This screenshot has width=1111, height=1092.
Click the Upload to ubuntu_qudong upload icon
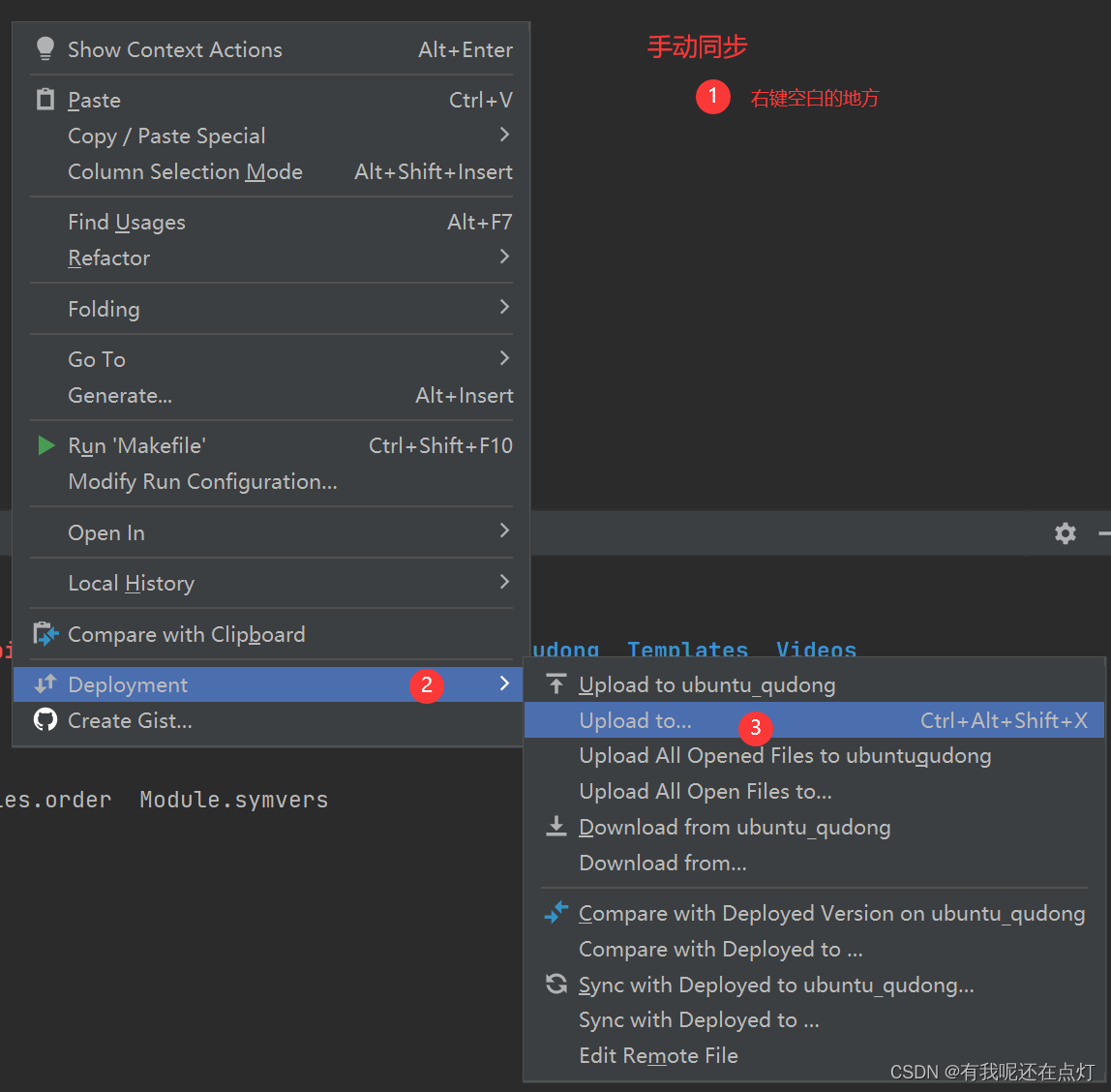coord(556,683)
